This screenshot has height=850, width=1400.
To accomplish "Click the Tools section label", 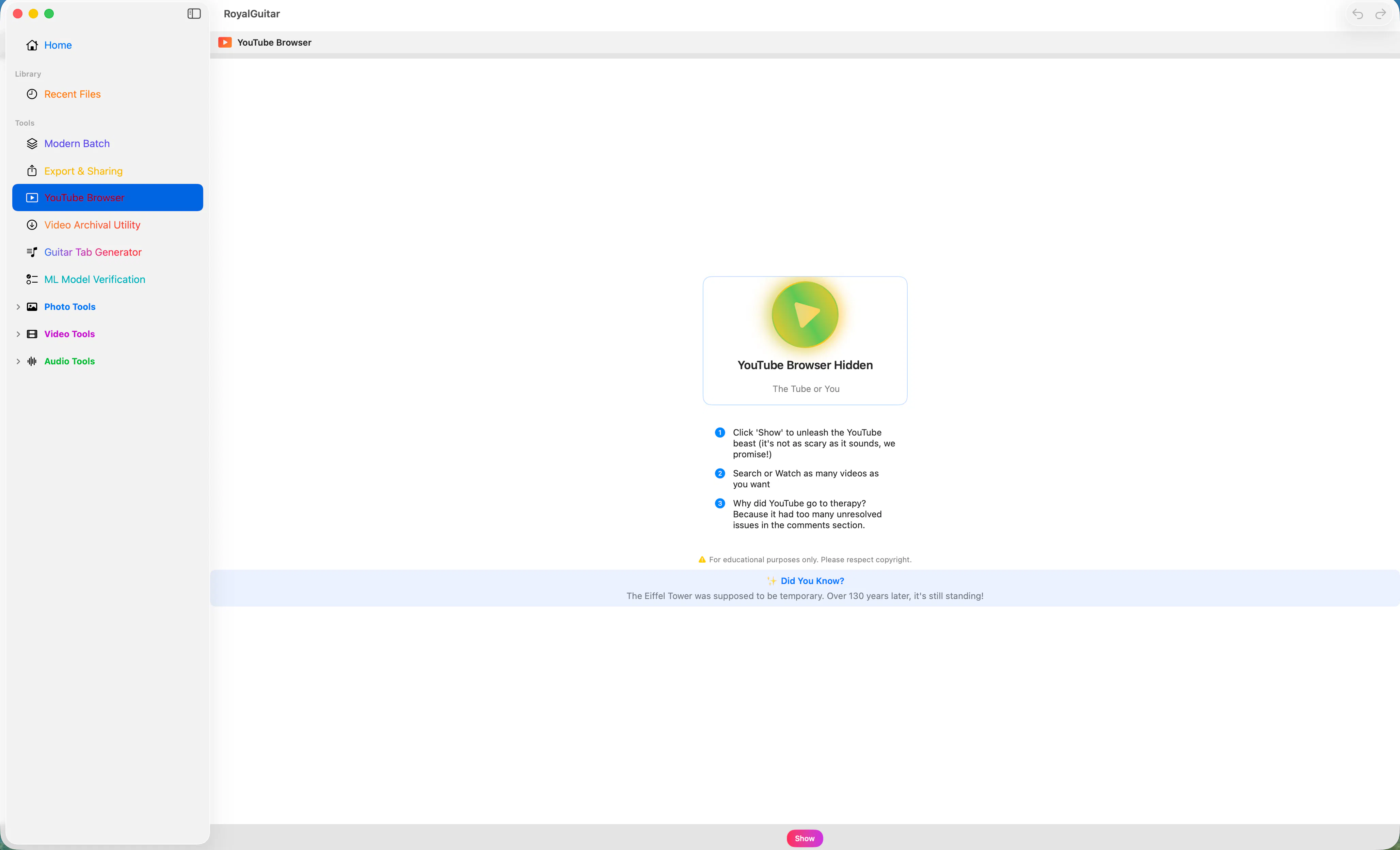I will tap(25, 123).
